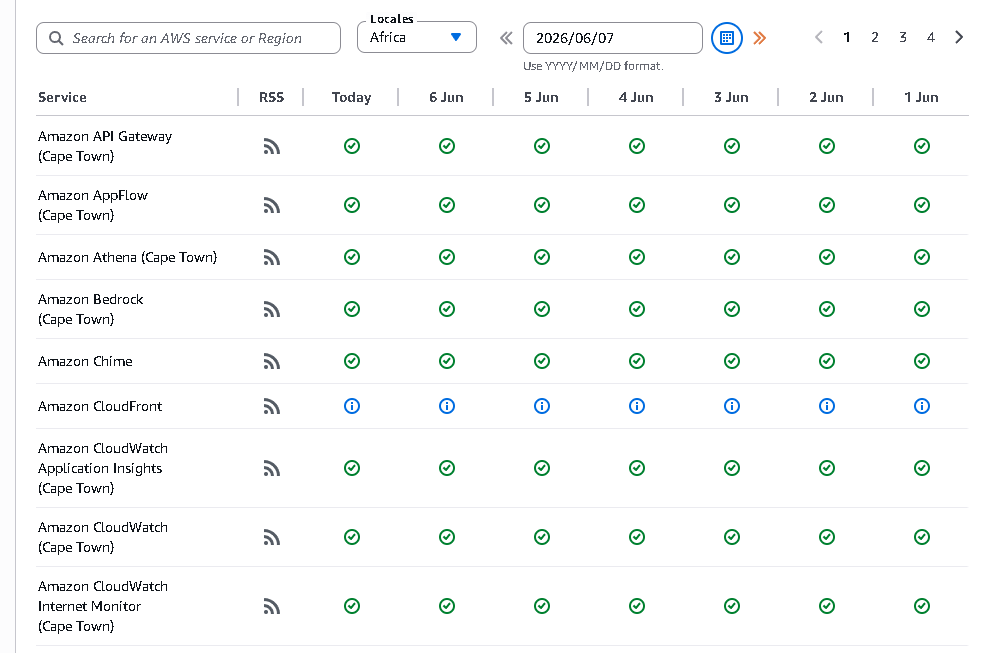
Task: Go to page 1 of results
Action: [x=846, y=37]
